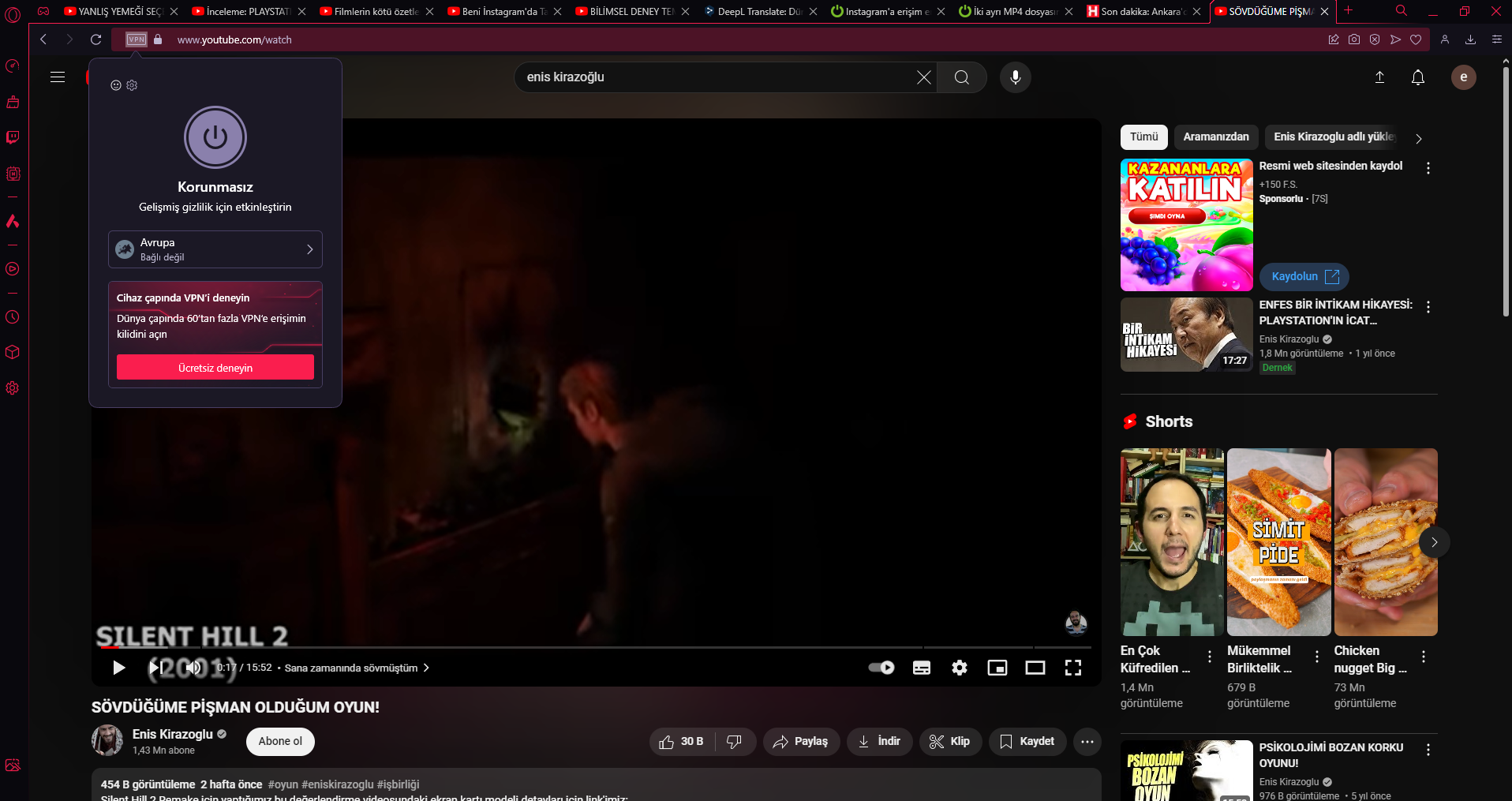This screenshot has width=1512, height=801.
Task: Click the YouTube create upload icon
Action: point(1380,77)
